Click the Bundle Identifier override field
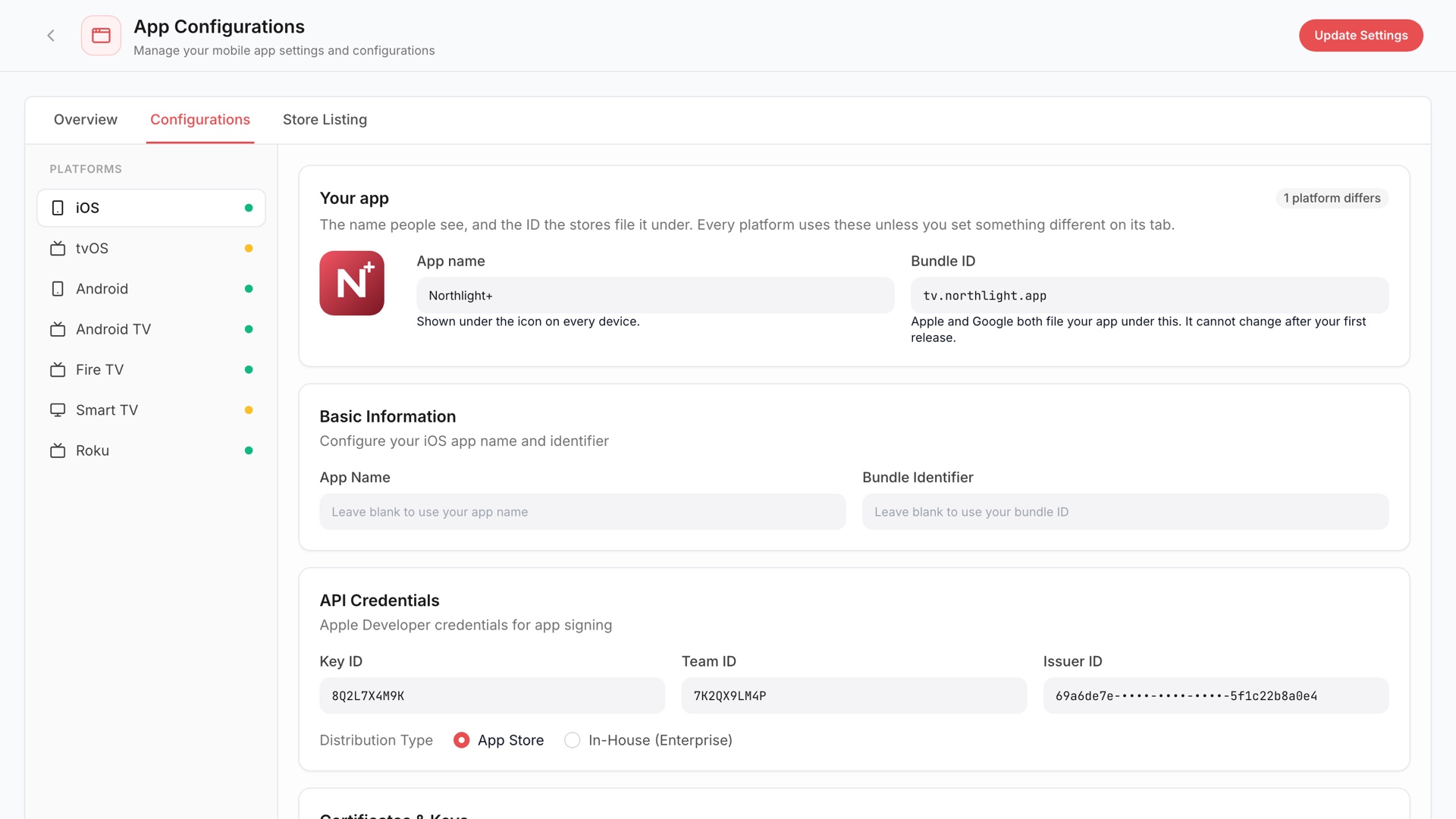1456x819 pixels. tap(1125, 512)
